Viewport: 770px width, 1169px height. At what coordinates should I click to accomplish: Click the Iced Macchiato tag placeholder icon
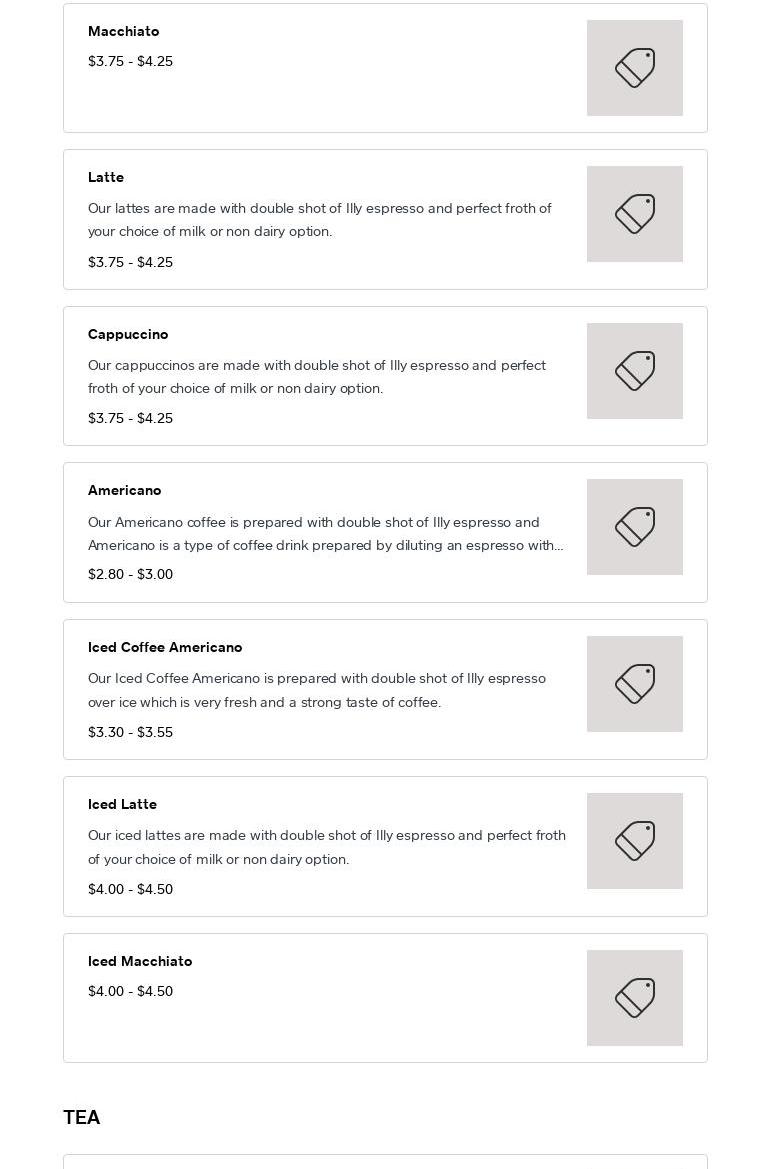pos(634,998)
